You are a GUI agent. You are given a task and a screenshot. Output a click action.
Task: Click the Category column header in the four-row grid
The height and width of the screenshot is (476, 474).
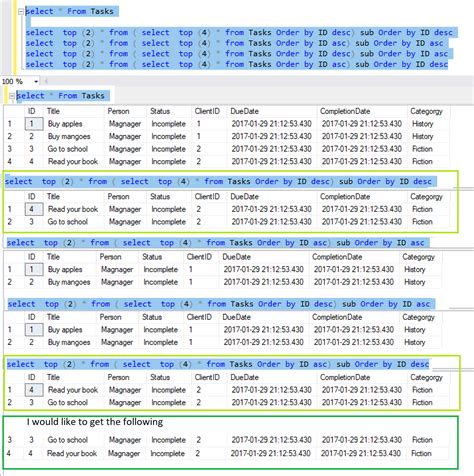[426, 112]
